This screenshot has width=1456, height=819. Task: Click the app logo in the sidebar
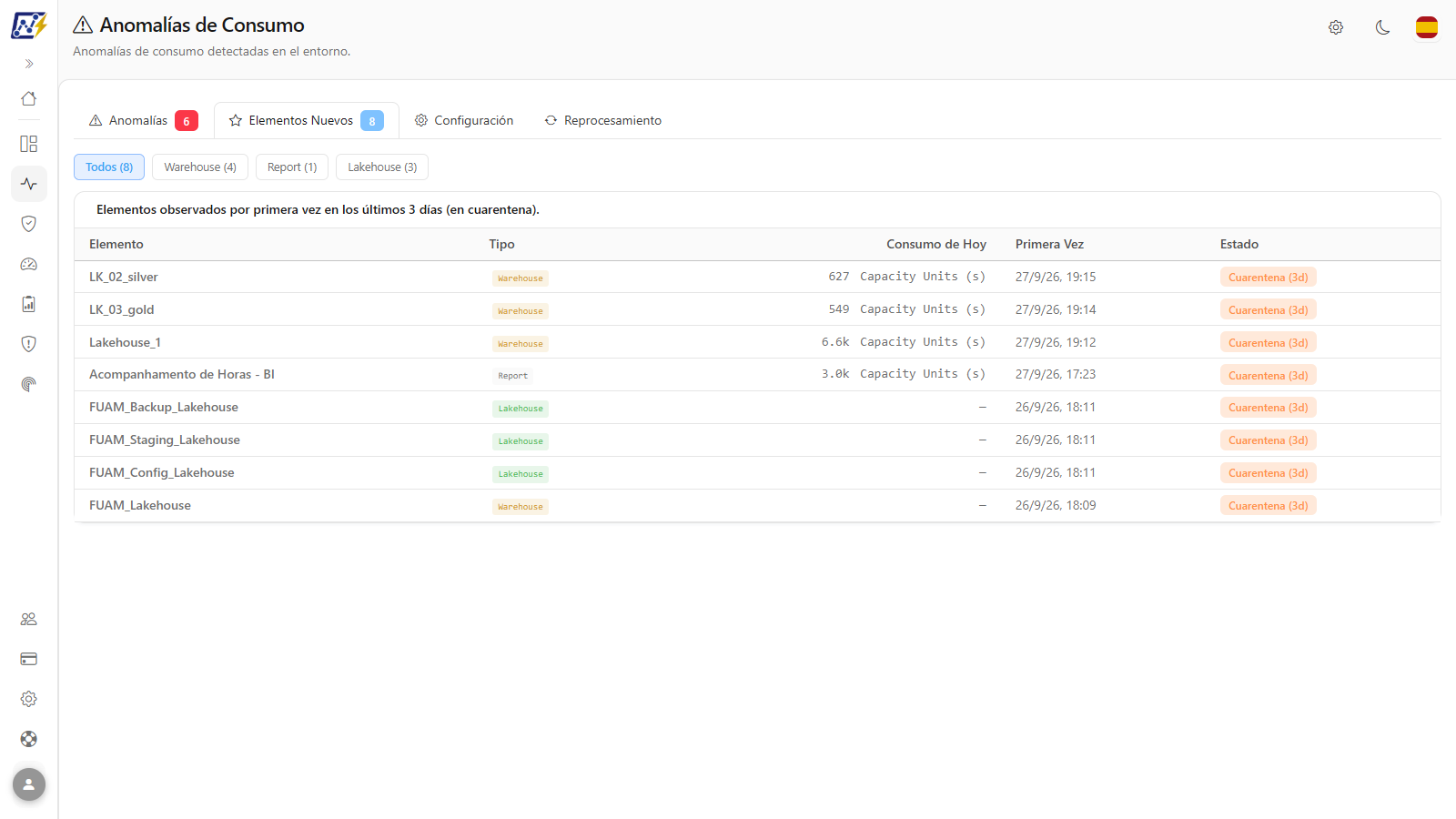(28, 25)
